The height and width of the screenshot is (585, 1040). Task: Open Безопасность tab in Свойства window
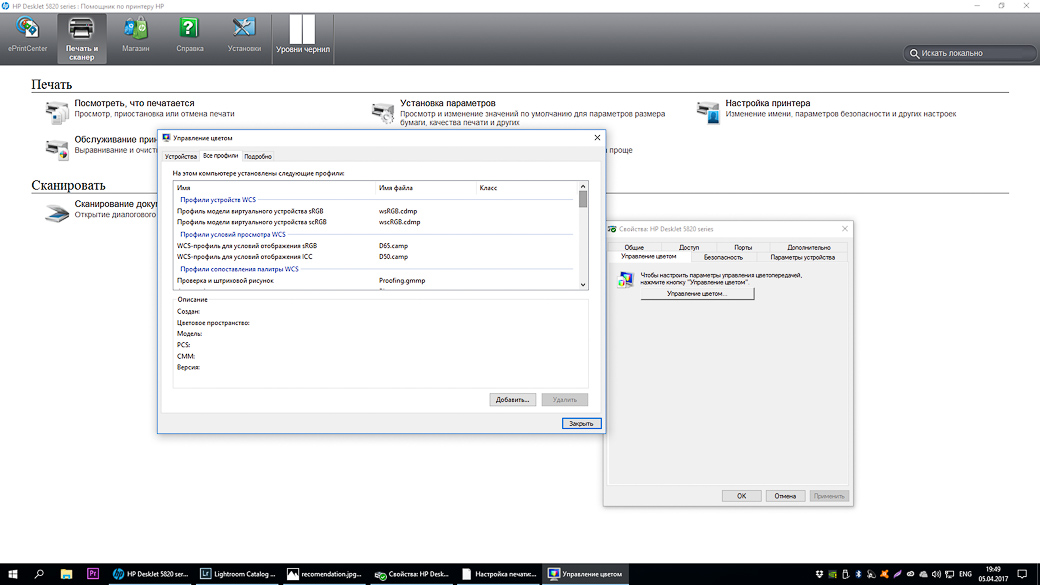click(723, 257)
